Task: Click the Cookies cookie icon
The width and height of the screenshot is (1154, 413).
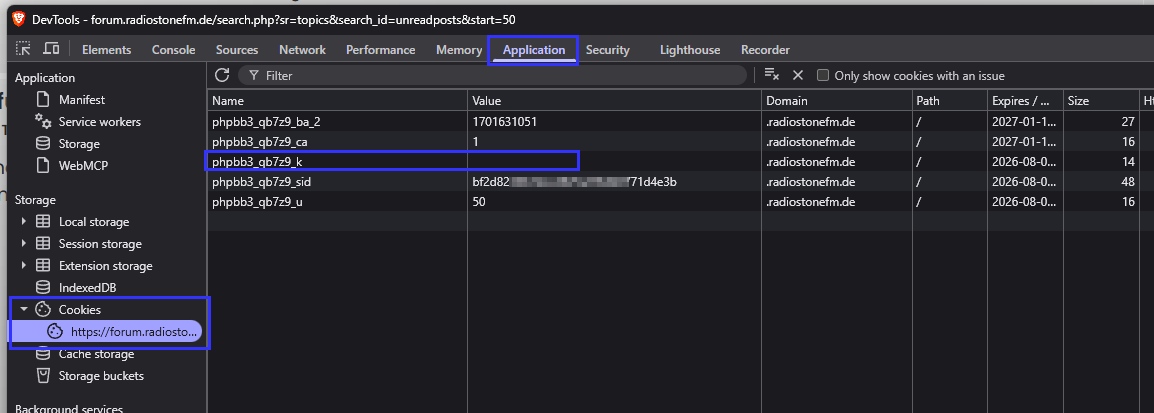Action: click(44, 310)
